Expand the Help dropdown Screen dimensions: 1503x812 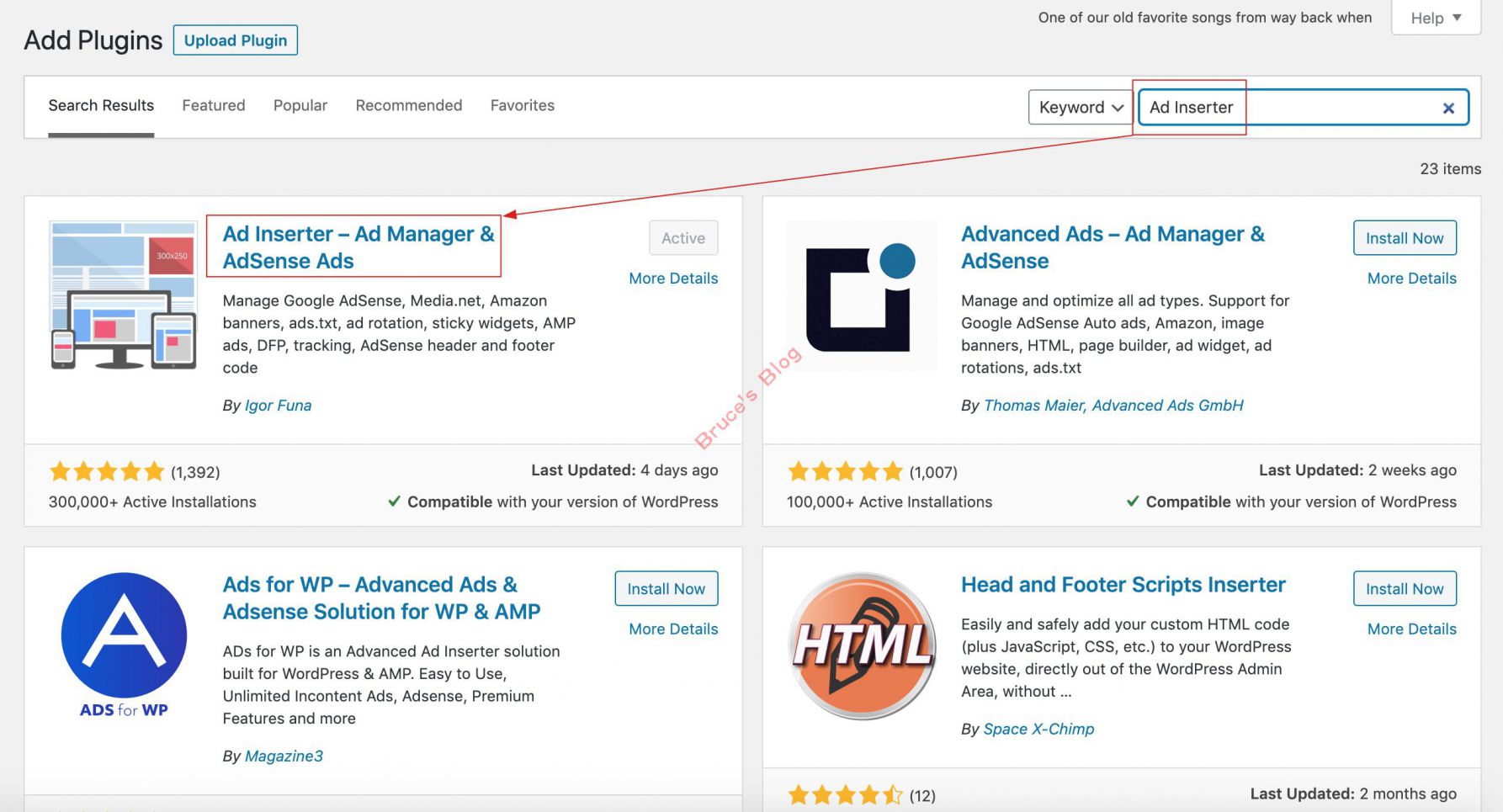pos(1436,18)
